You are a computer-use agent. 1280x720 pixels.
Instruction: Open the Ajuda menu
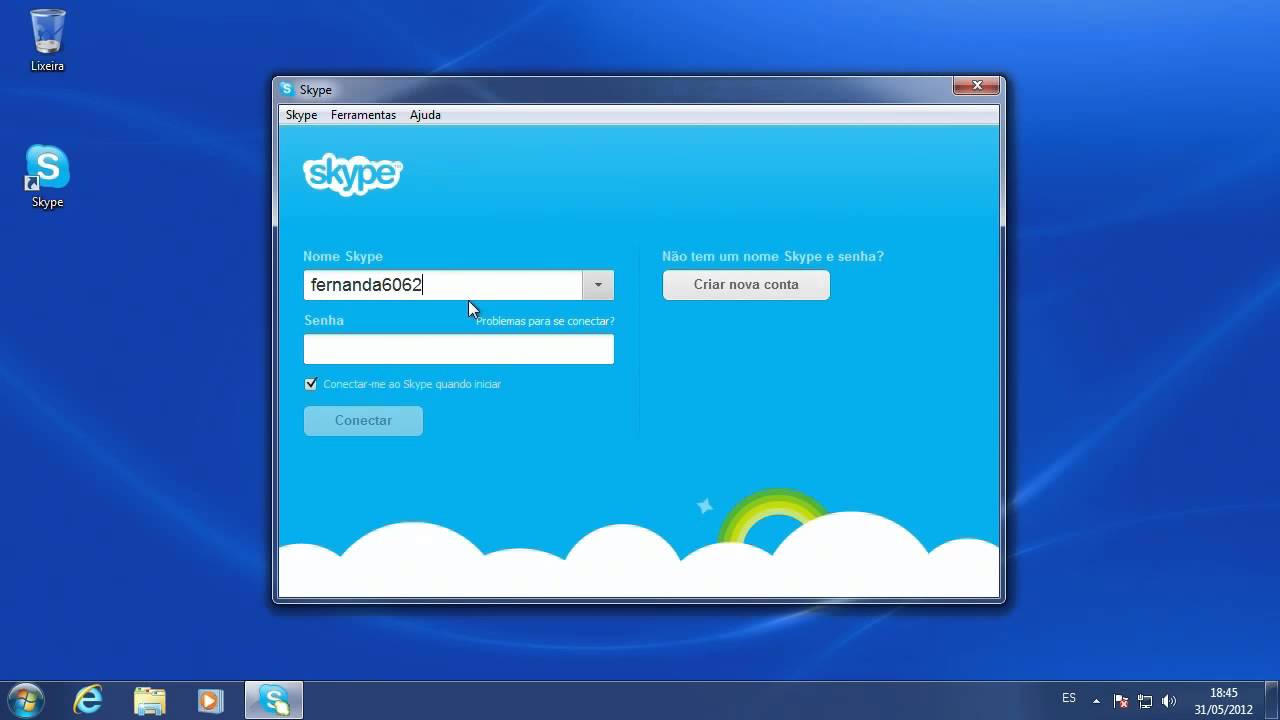pos(425,115)
